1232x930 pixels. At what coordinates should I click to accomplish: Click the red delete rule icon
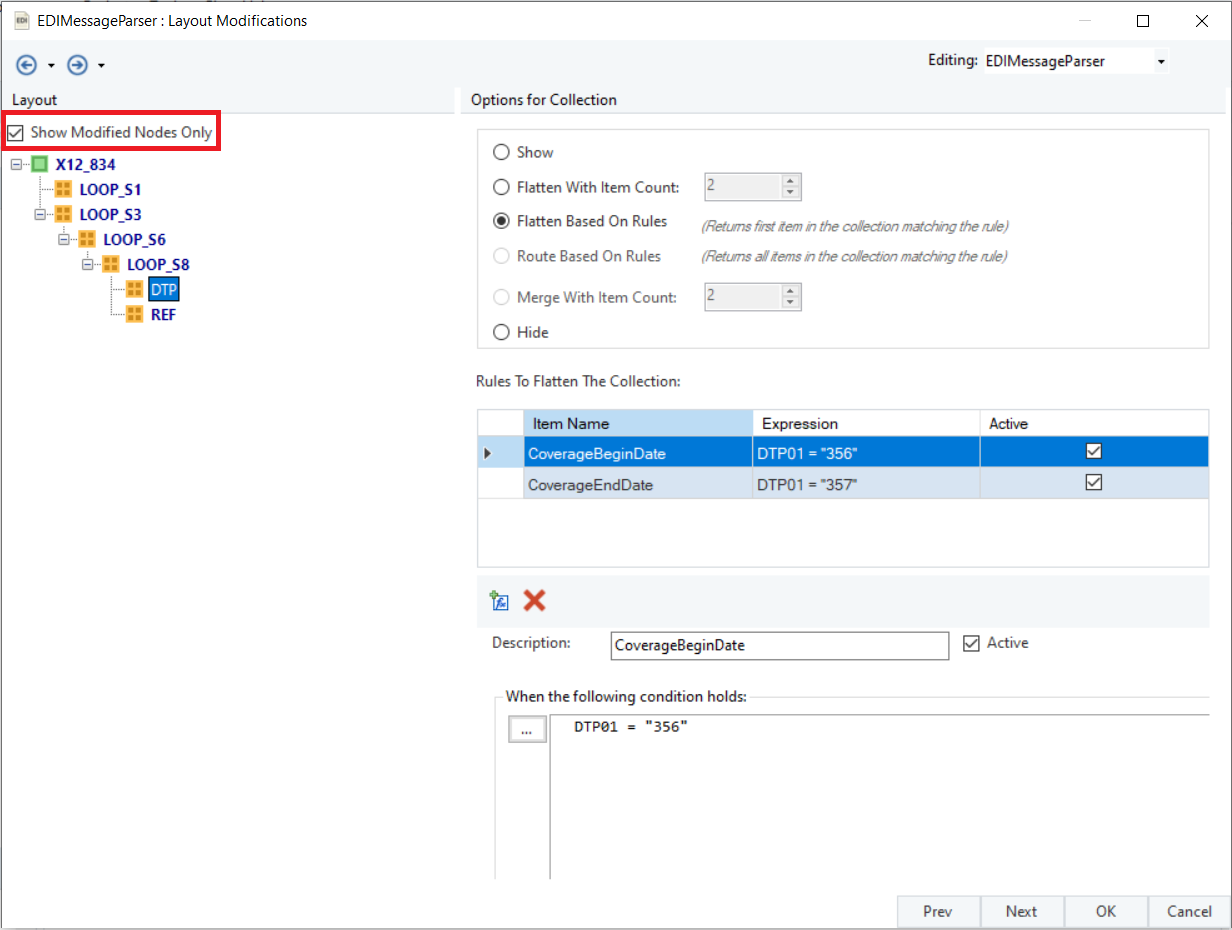click(535, 600)
